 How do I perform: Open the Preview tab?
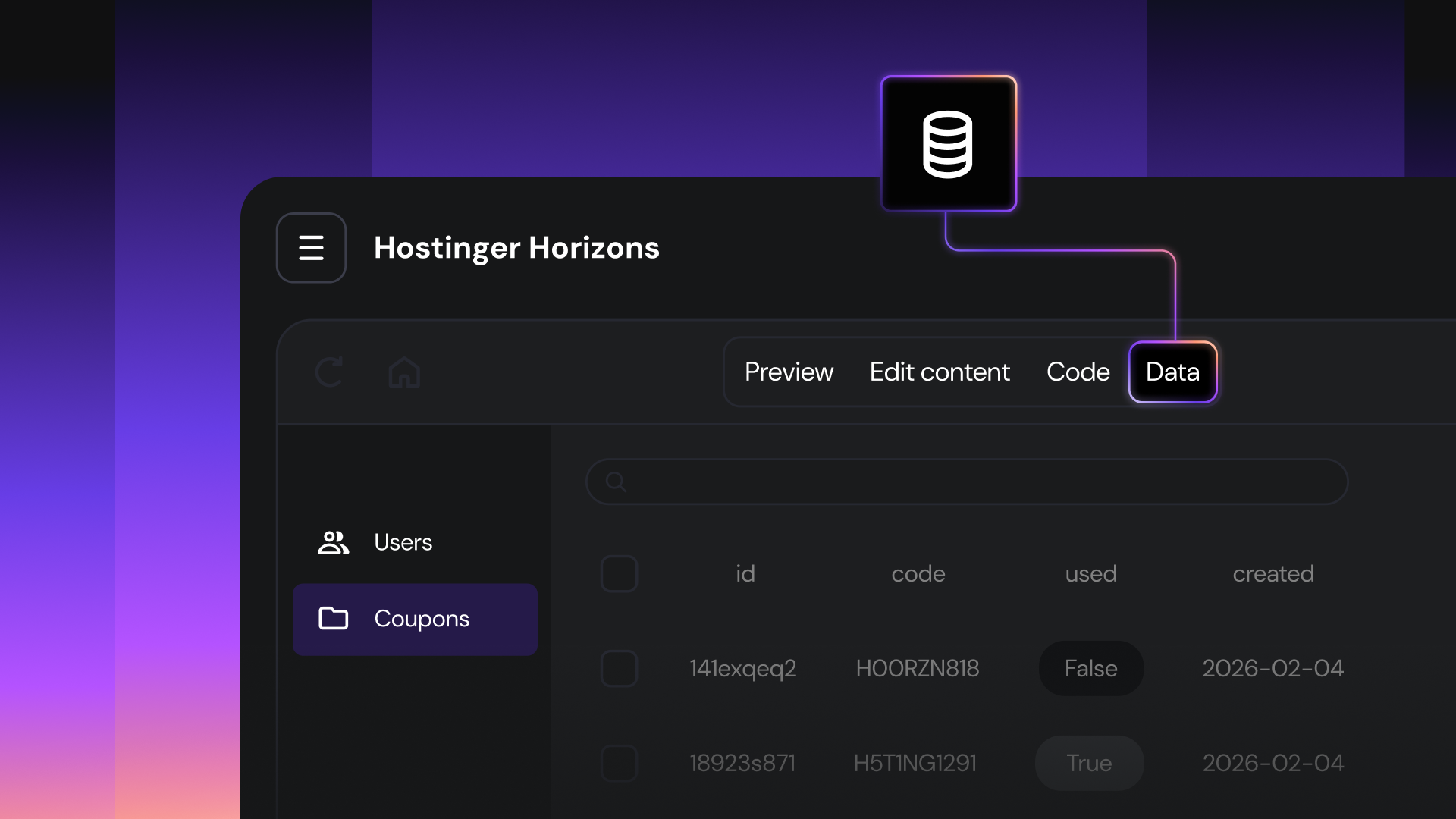tap(789, 372)
